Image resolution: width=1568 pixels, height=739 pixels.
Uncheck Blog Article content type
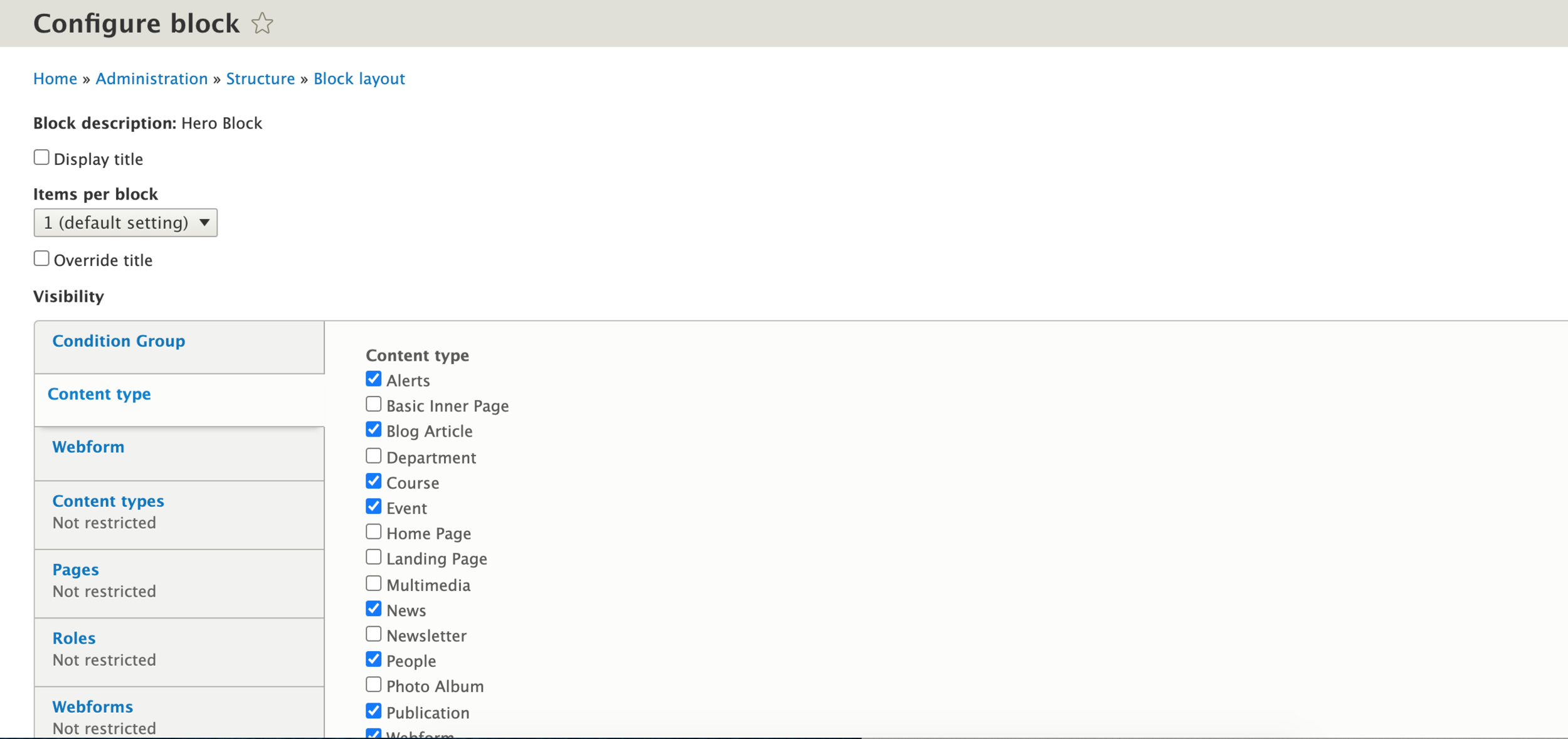373,430
